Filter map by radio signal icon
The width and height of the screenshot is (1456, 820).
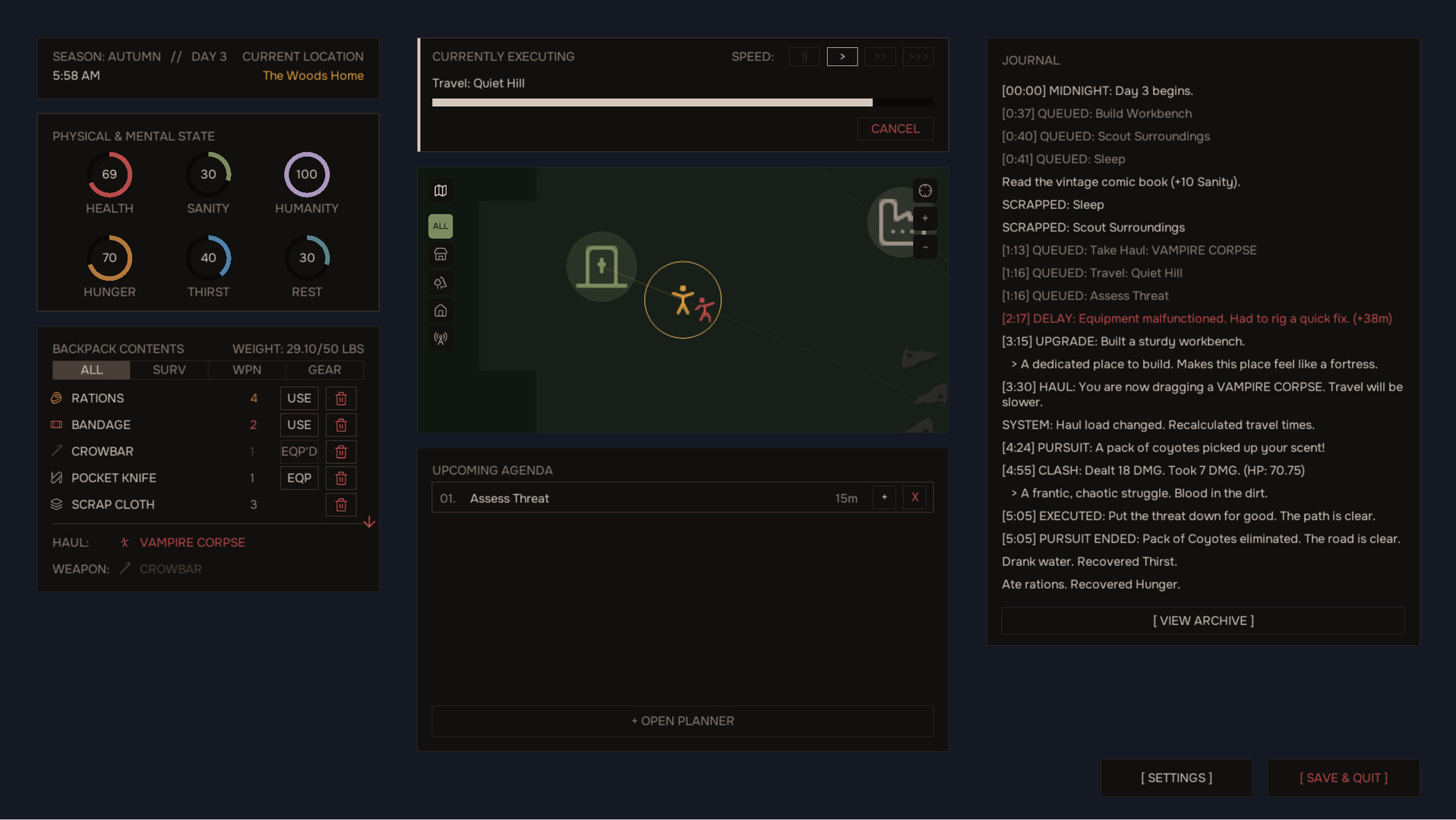tap(441, 339)
